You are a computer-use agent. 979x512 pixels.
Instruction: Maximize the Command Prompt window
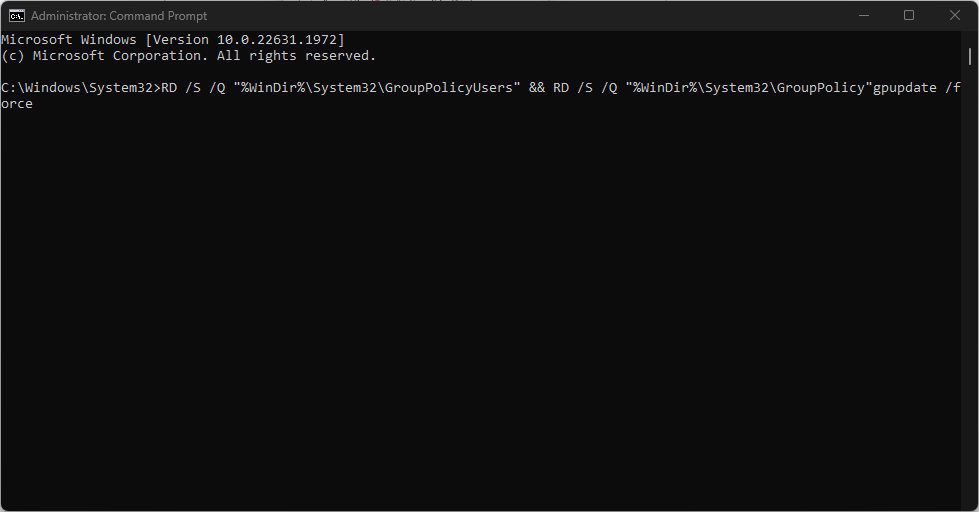pyautogui.click(x=909, y=16)
